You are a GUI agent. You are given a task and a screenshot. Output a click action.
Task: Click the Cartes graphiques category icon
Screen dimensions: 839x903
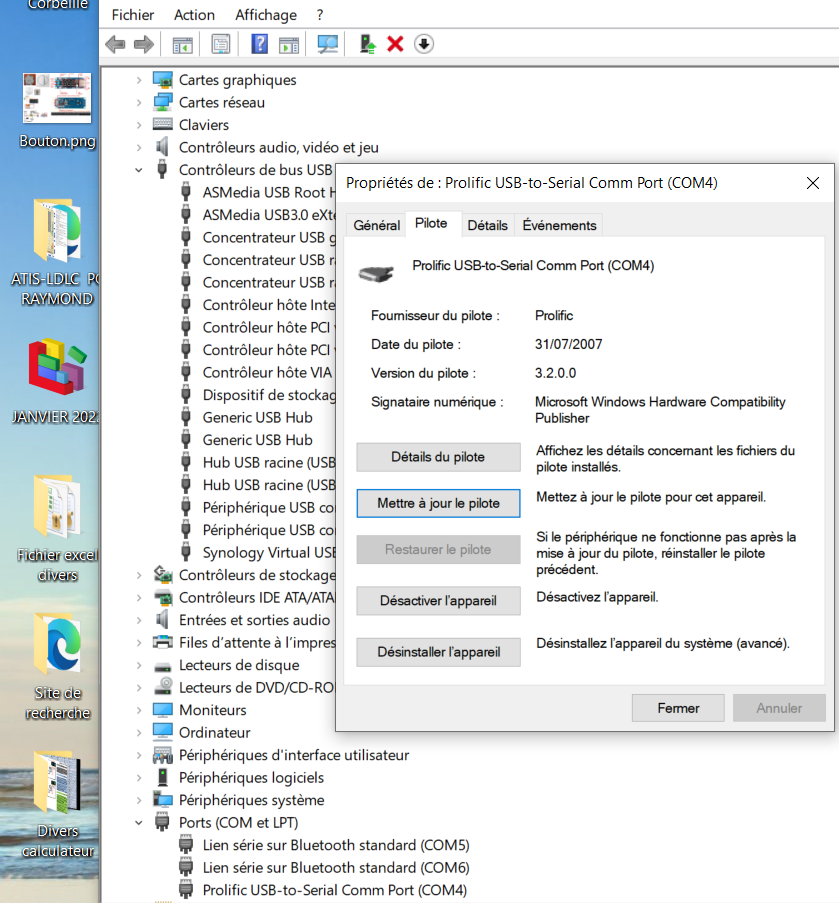(163, 79)
